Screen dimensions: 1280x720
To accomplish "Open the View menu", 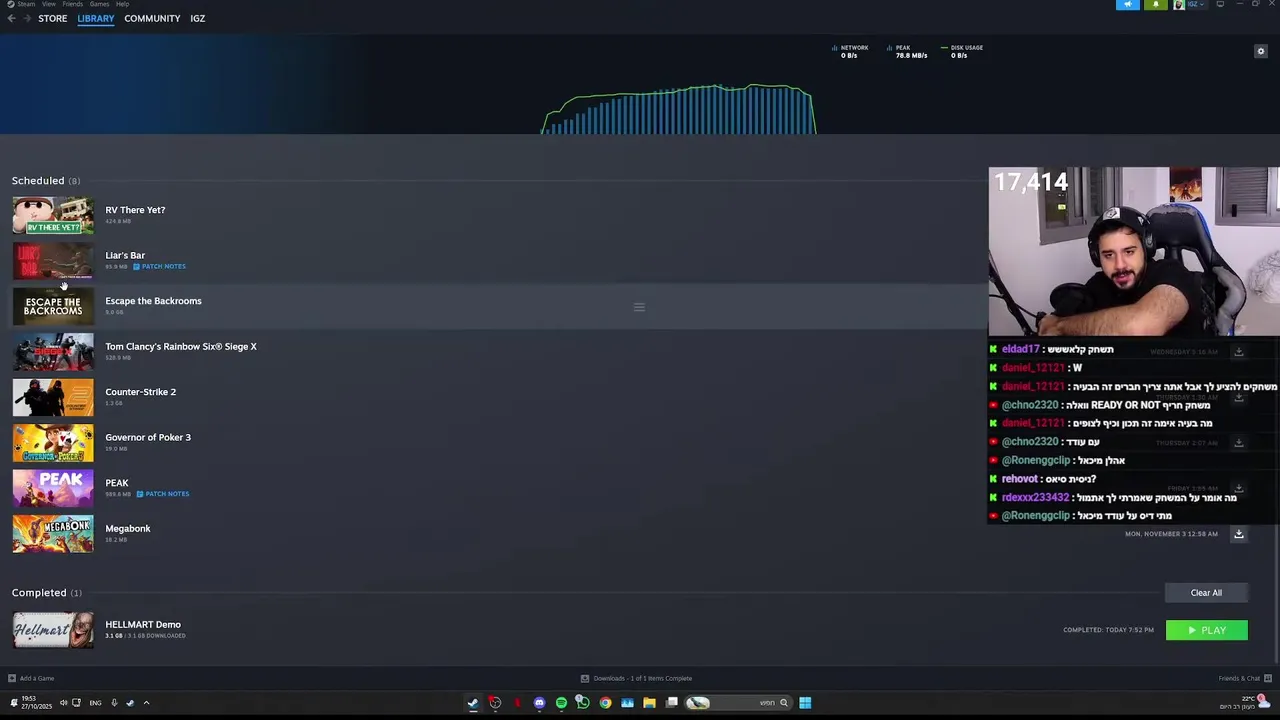I will tap(49, 4).
